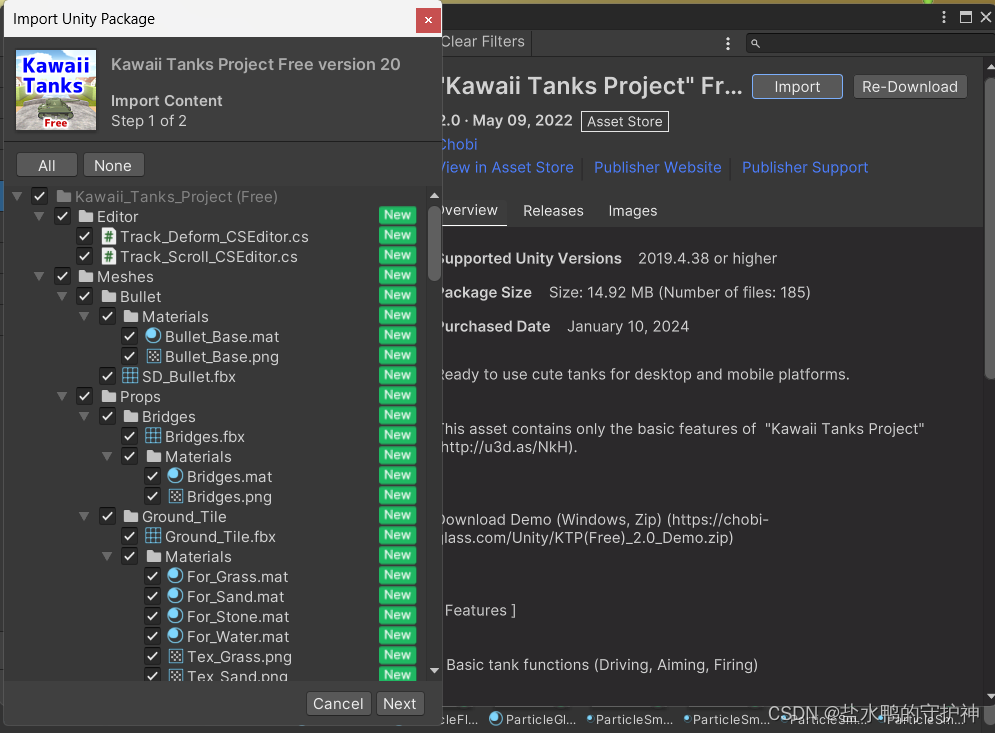The height and width of the screenshot is (733, 995).
Task: Open the Package Manager window kebab menu
Action: click(x=944, y=17)
